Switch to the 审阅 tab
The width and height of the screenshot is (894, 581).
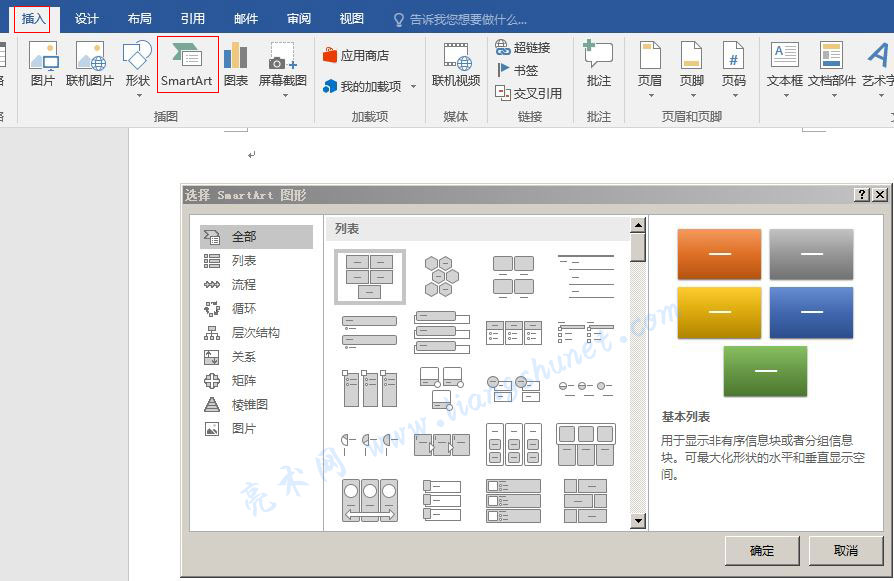coord(299,19)
